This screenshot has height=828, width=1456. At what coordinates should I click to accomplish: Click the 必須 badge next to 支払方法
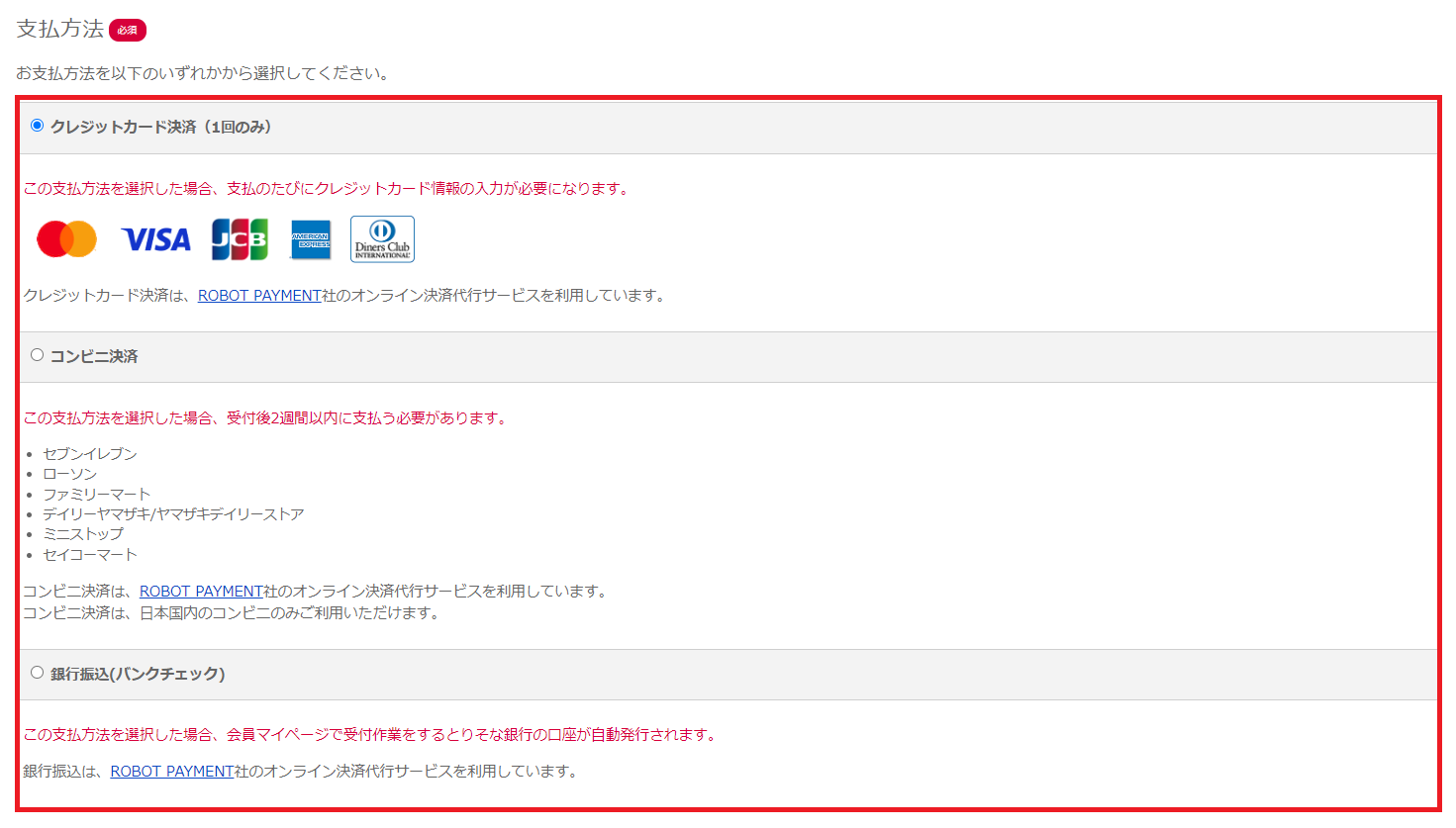tap(128, 31)
